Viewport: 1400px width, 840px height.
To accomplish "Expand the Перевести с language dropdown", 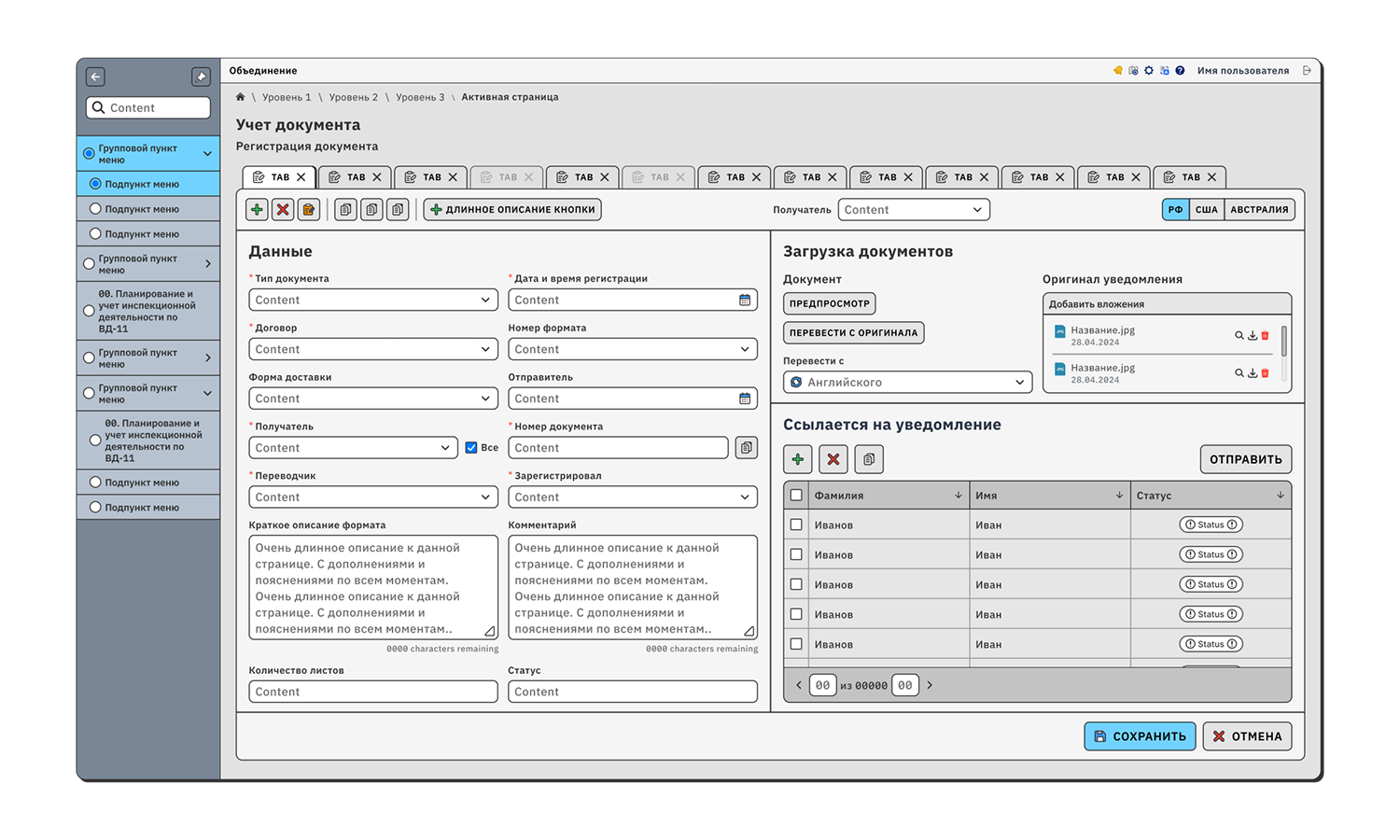I will [x=907, y=383].
